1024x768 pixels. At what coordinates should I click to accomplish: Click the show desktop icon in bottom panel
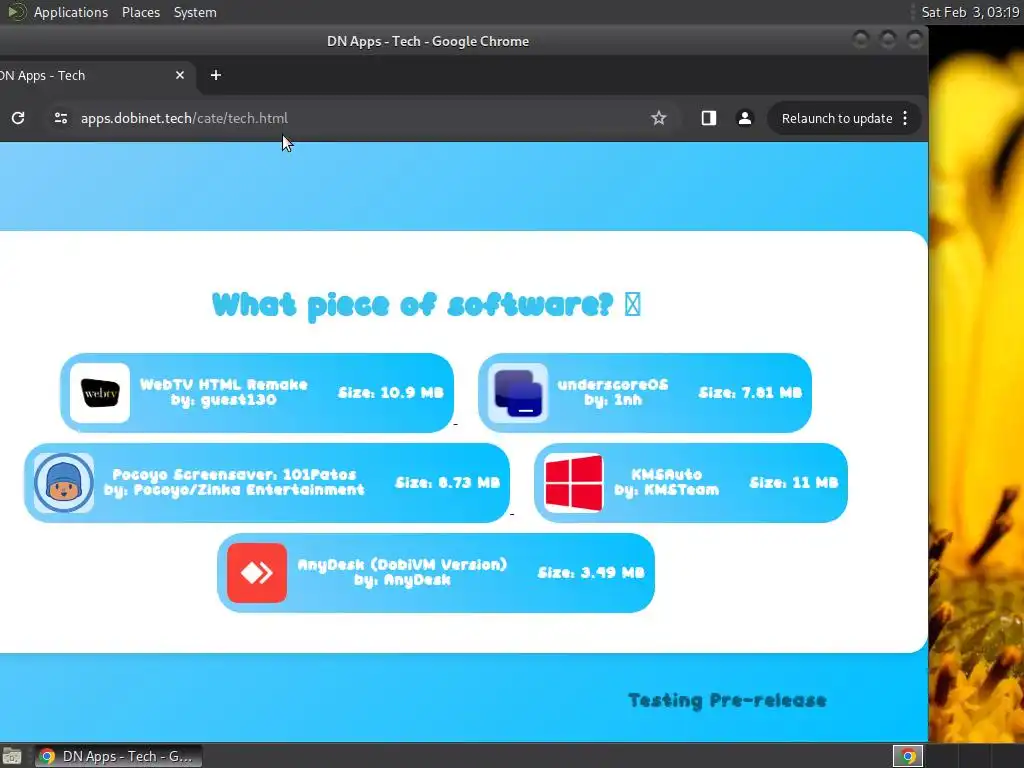coord(12,756)
